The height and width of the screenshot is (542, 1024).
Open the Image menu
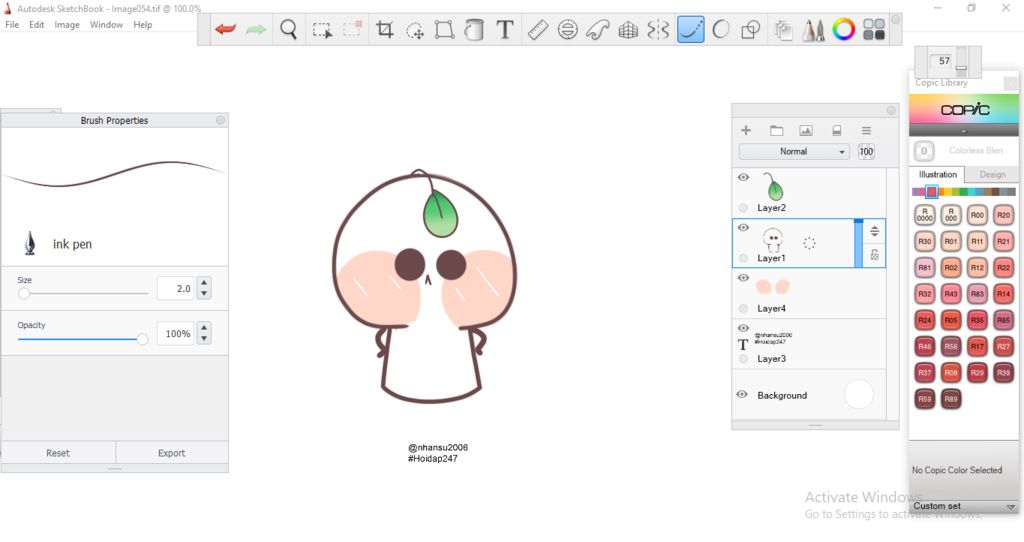[x=67, y=25]
